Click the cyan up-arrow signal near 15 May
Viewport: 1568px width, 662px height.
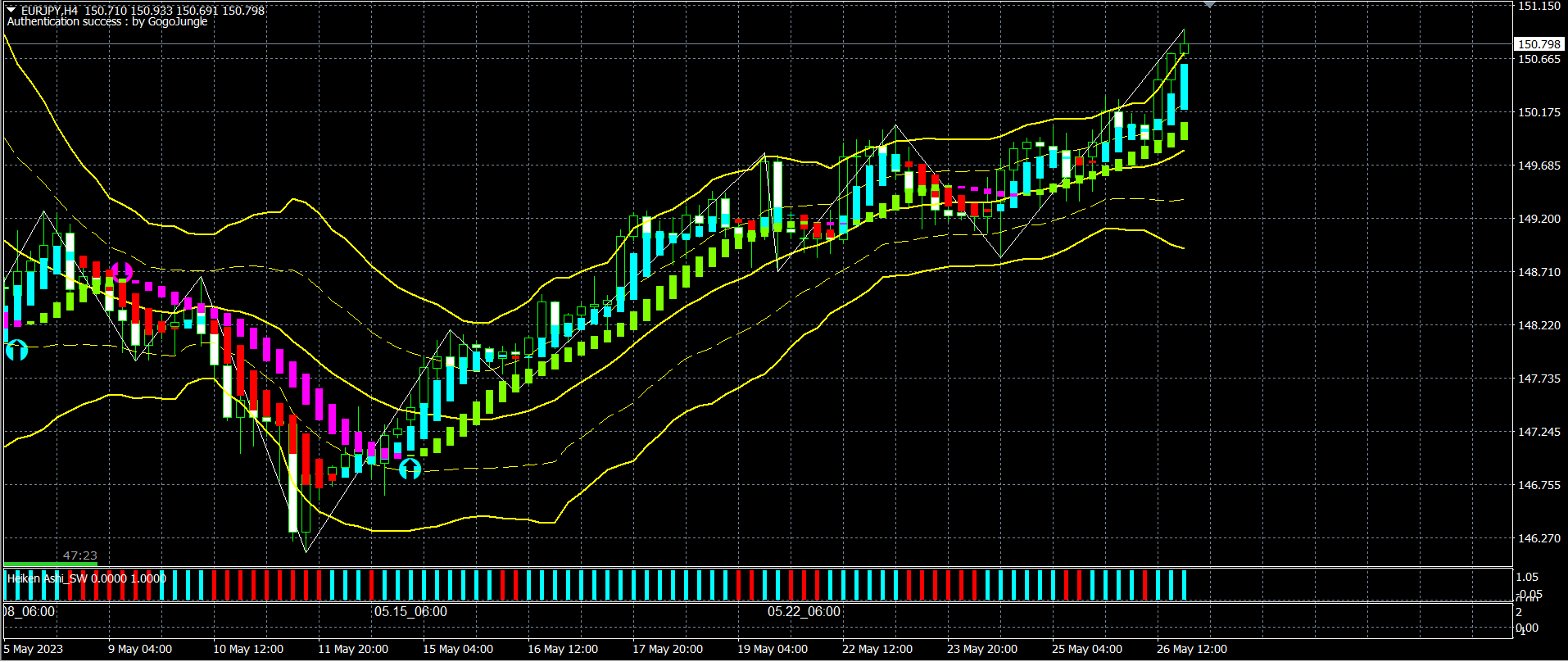pos(410,469)
